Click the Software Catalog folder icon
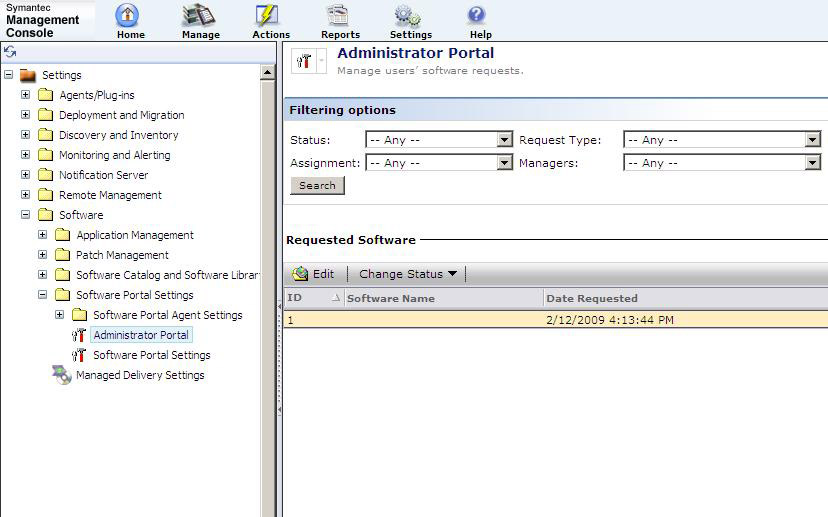Screen dimensions: 828x517 (x=62, y=275)
